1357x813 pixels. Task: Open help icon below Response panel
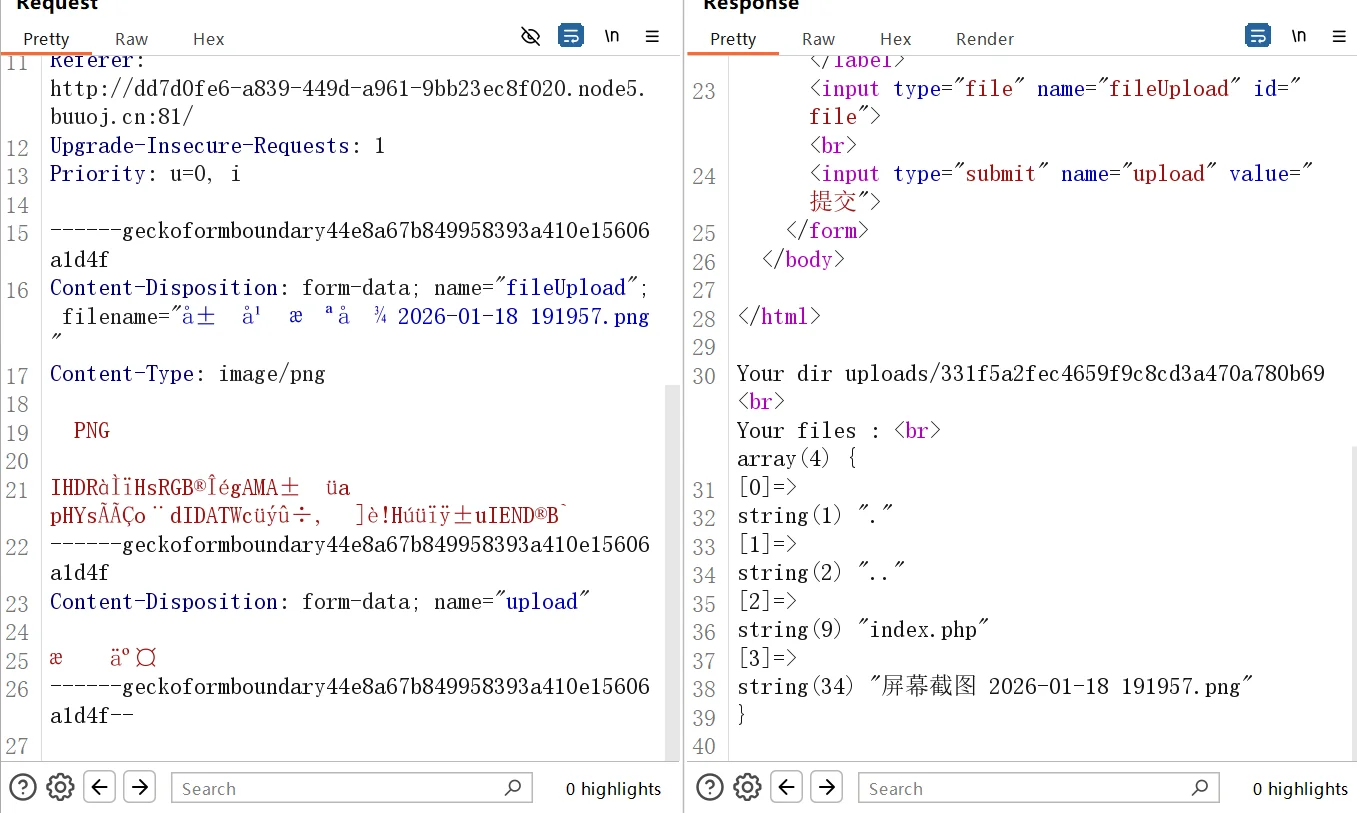pos(710,787)
